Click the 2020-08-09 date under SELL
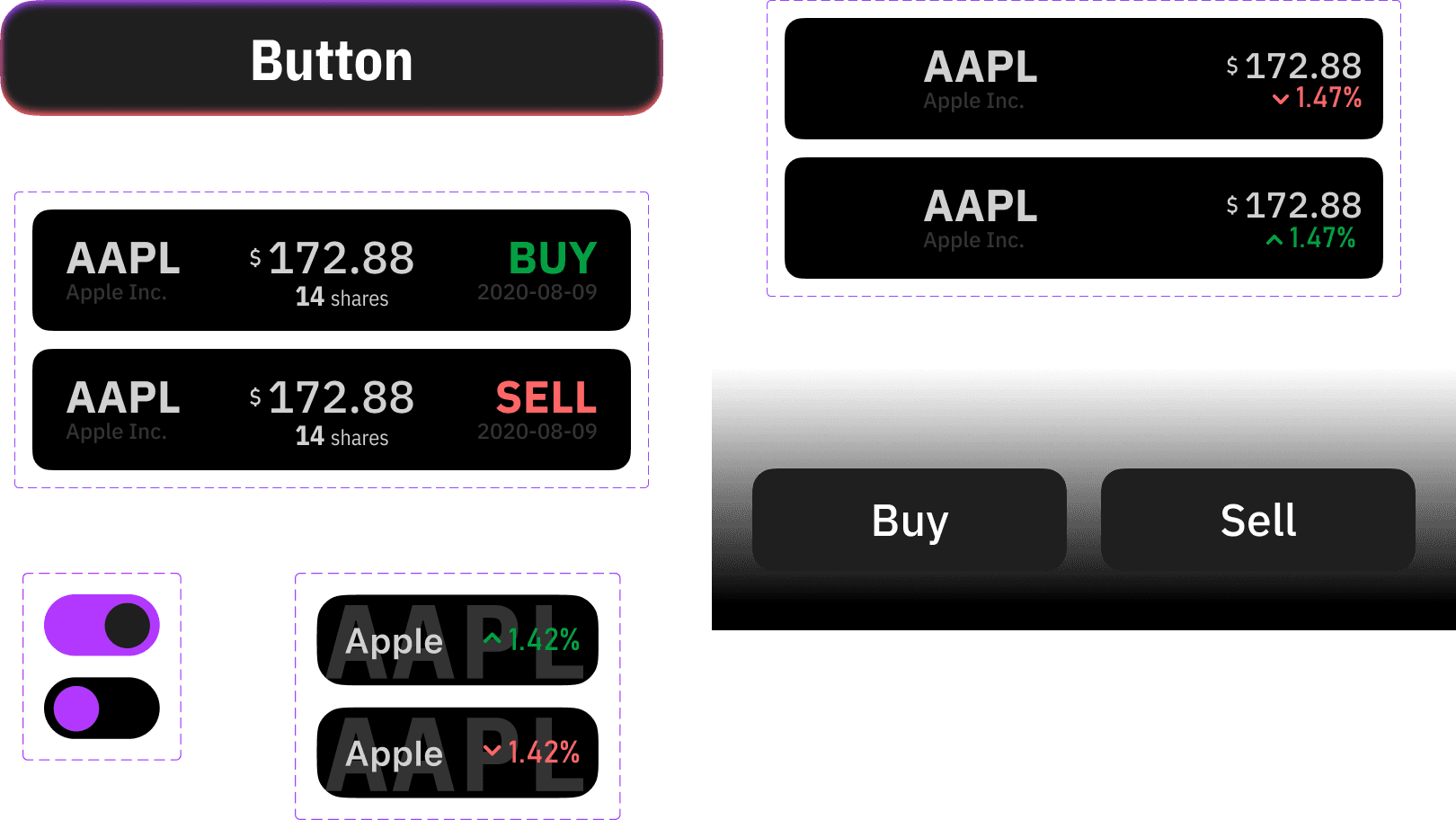 click(537, 432)
